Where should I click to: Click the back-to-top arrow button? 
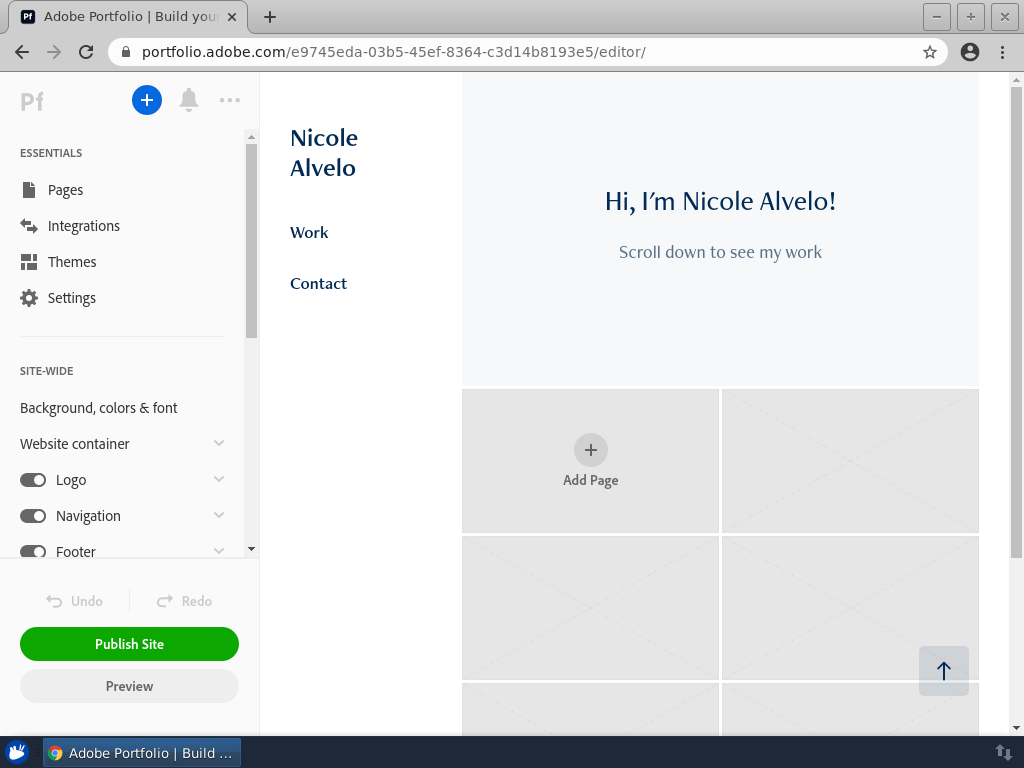(x=944, y=671)
